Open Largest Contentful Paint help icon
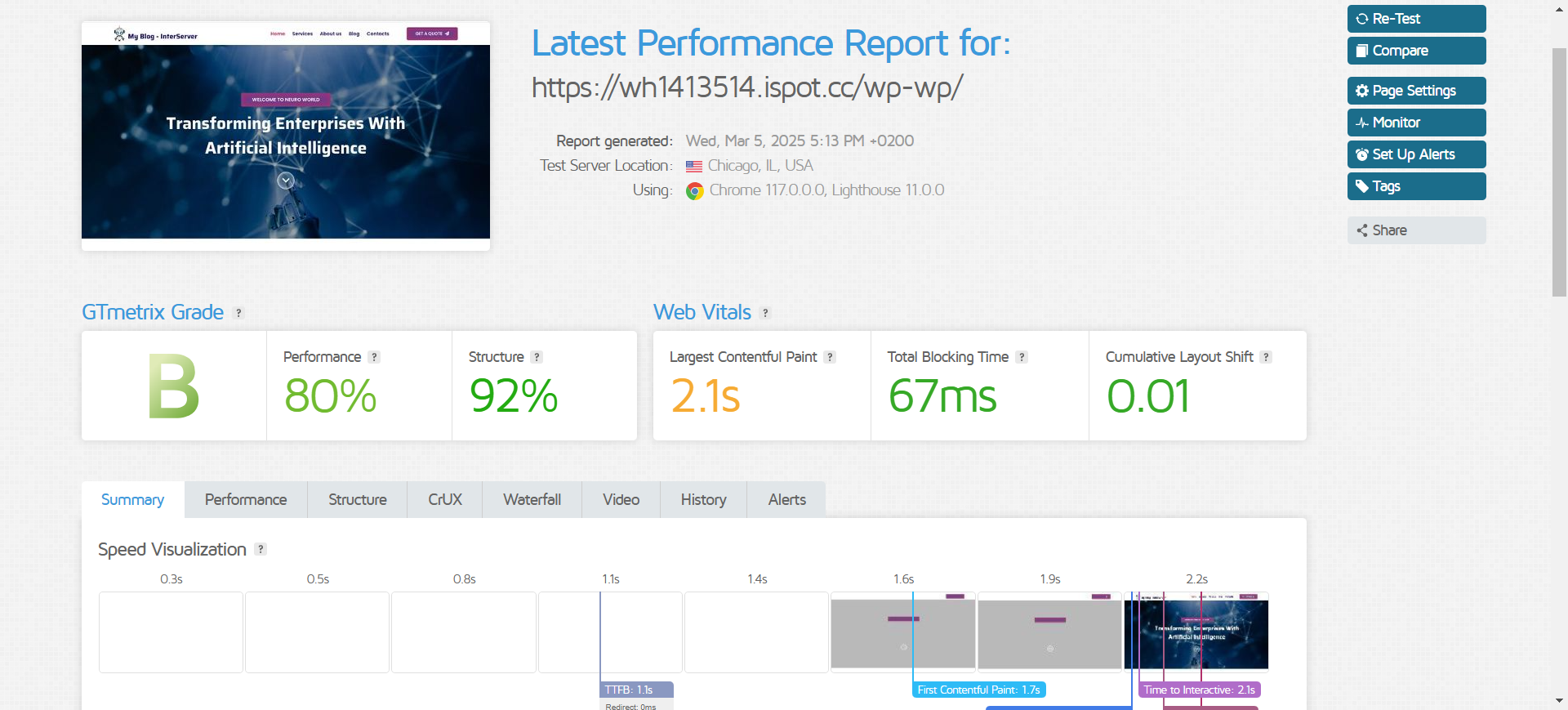 830,357
